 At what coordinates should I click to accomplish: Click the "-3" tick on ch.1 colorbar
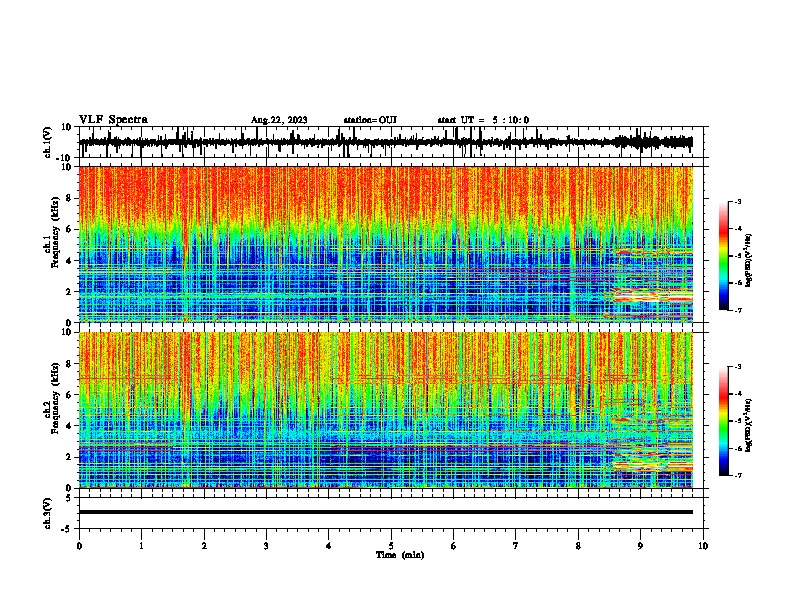coord(738,202)
